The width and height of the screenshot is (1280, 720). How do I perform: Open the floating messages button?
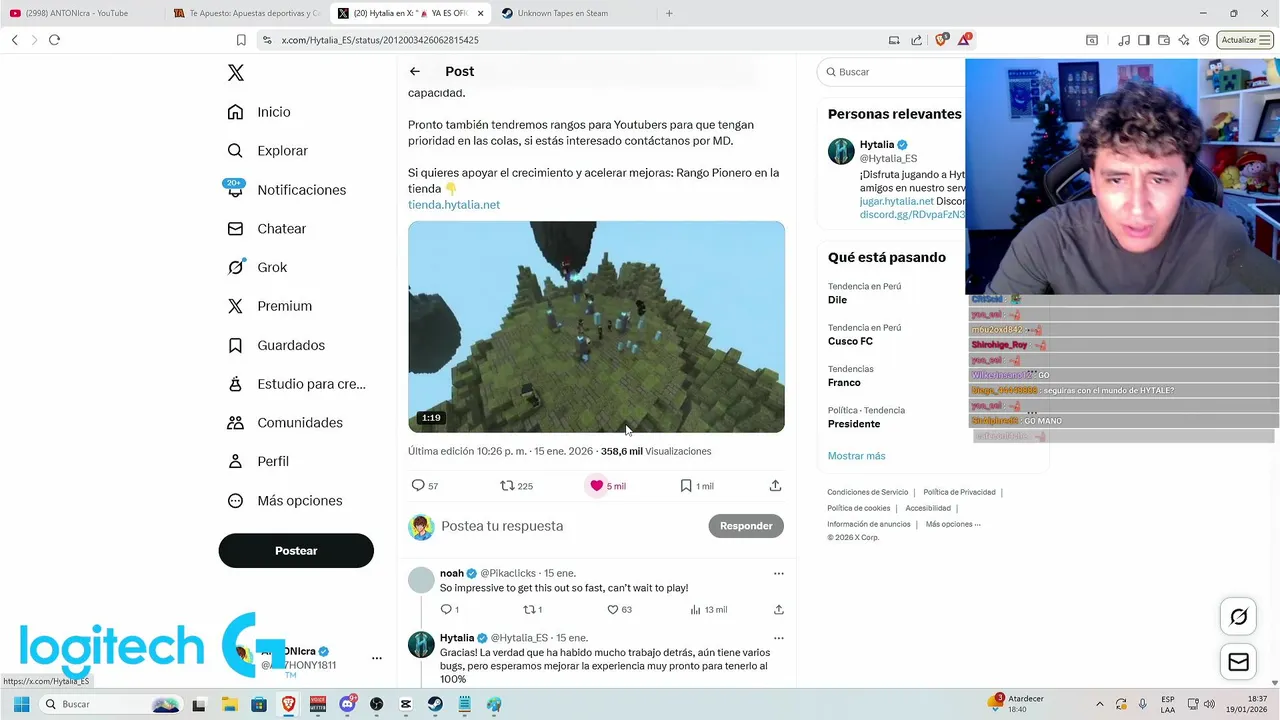click(1238, 662)
